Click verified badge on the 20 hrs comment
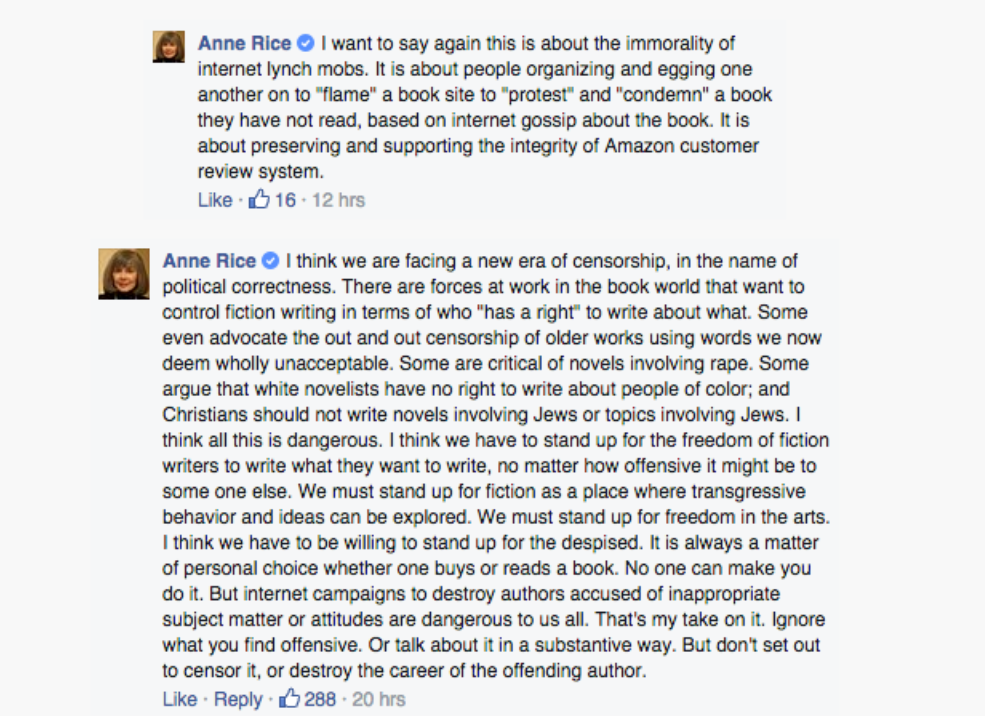Viewport: 985px width, 716px height. click(x=270, y=261)
